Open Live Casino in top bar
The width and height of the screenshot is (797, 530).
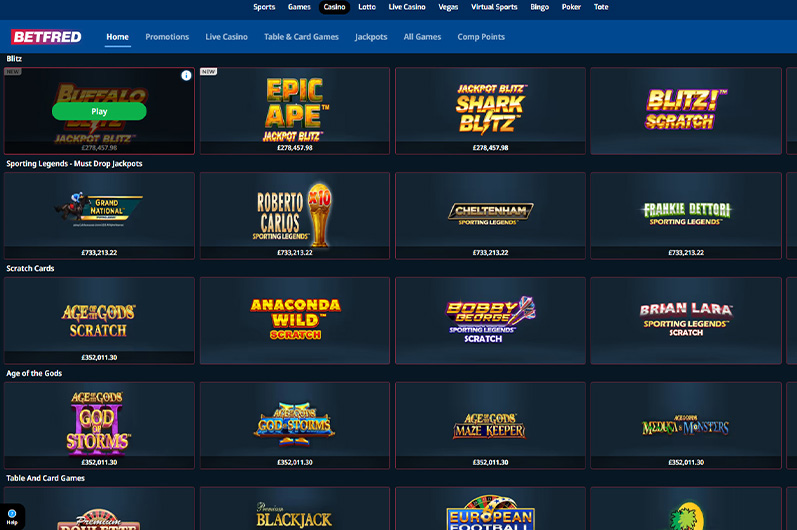[x=407, y=7]
